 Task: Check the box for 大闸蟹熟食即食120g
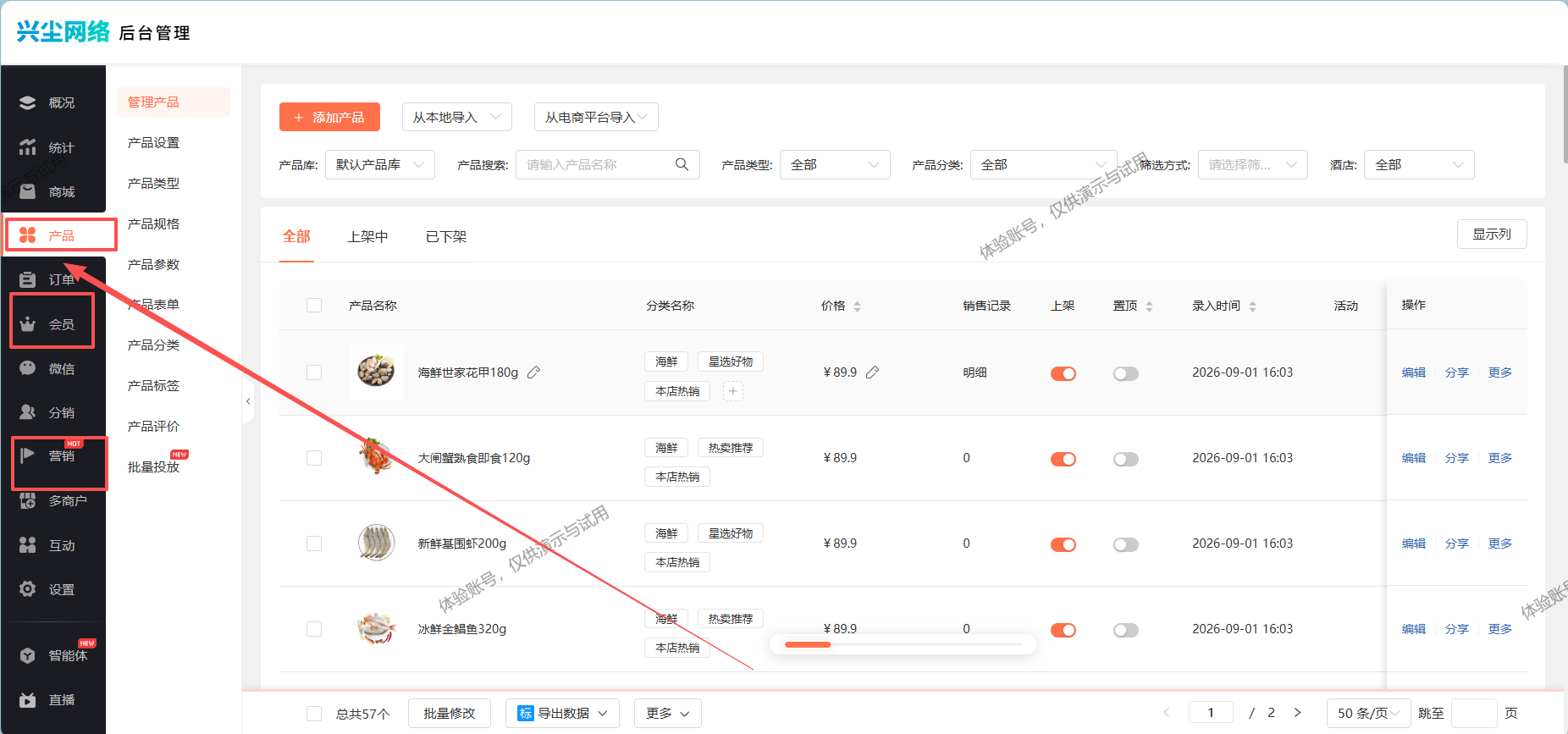click(x=314, y=458)
